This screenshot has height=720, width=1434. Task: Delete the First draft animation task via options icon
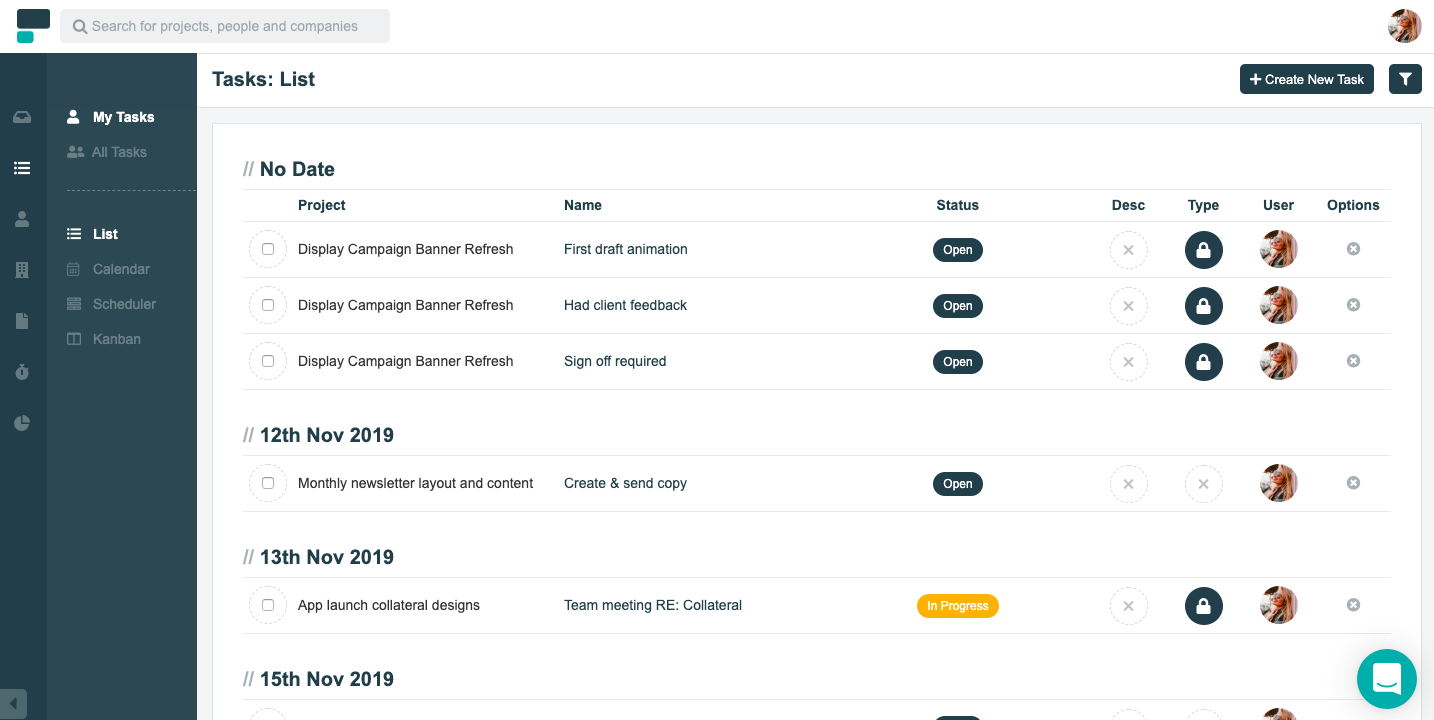[1353, 249]
